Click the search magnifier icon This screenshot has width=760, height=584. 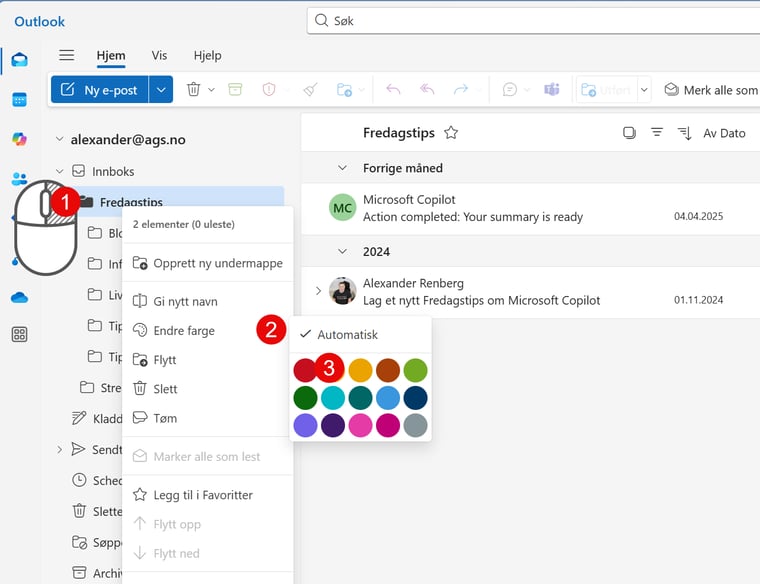[x=321, y=20]
